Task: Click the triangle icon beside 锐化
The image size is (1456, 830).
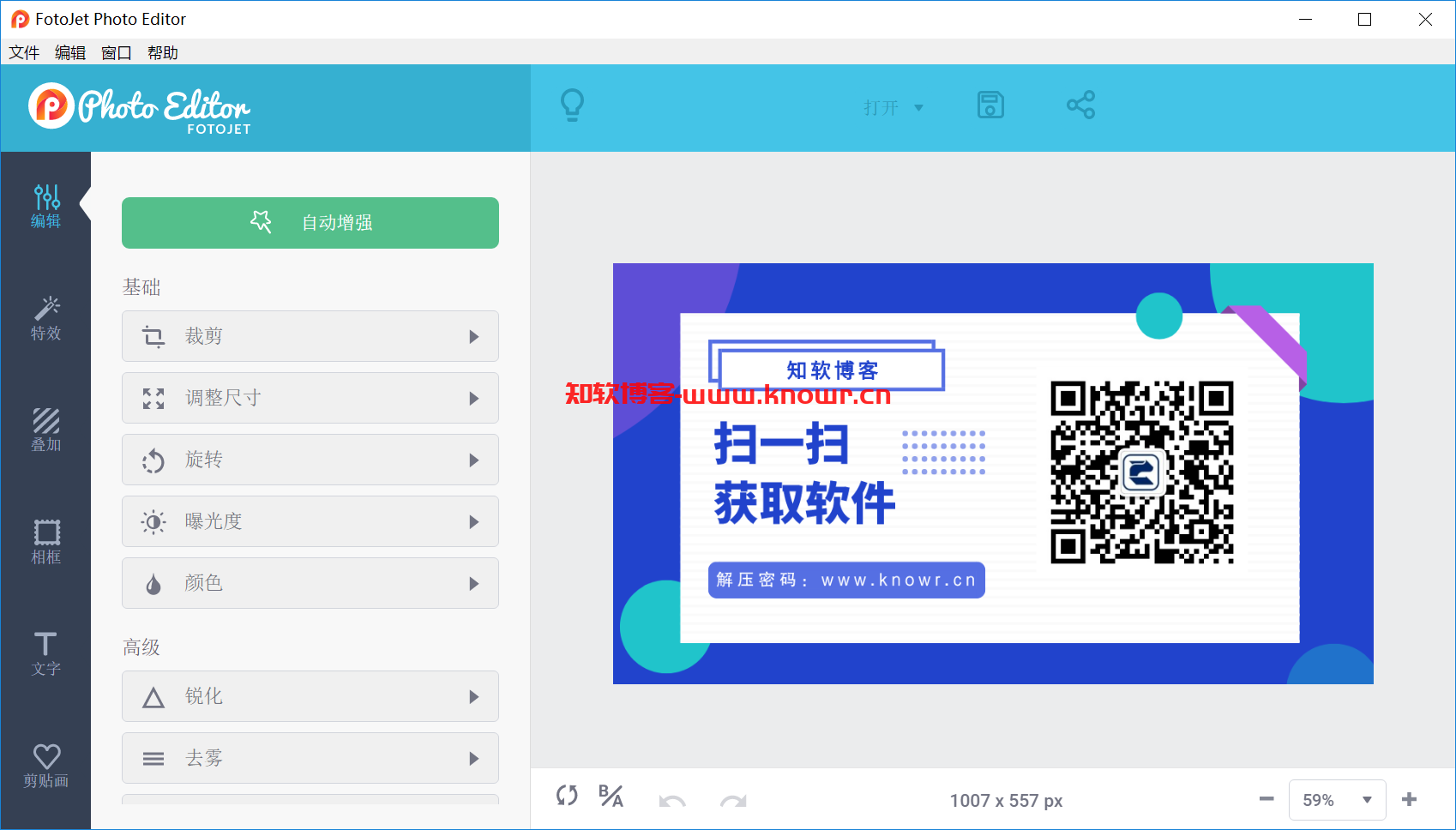Action: point(153,697)
